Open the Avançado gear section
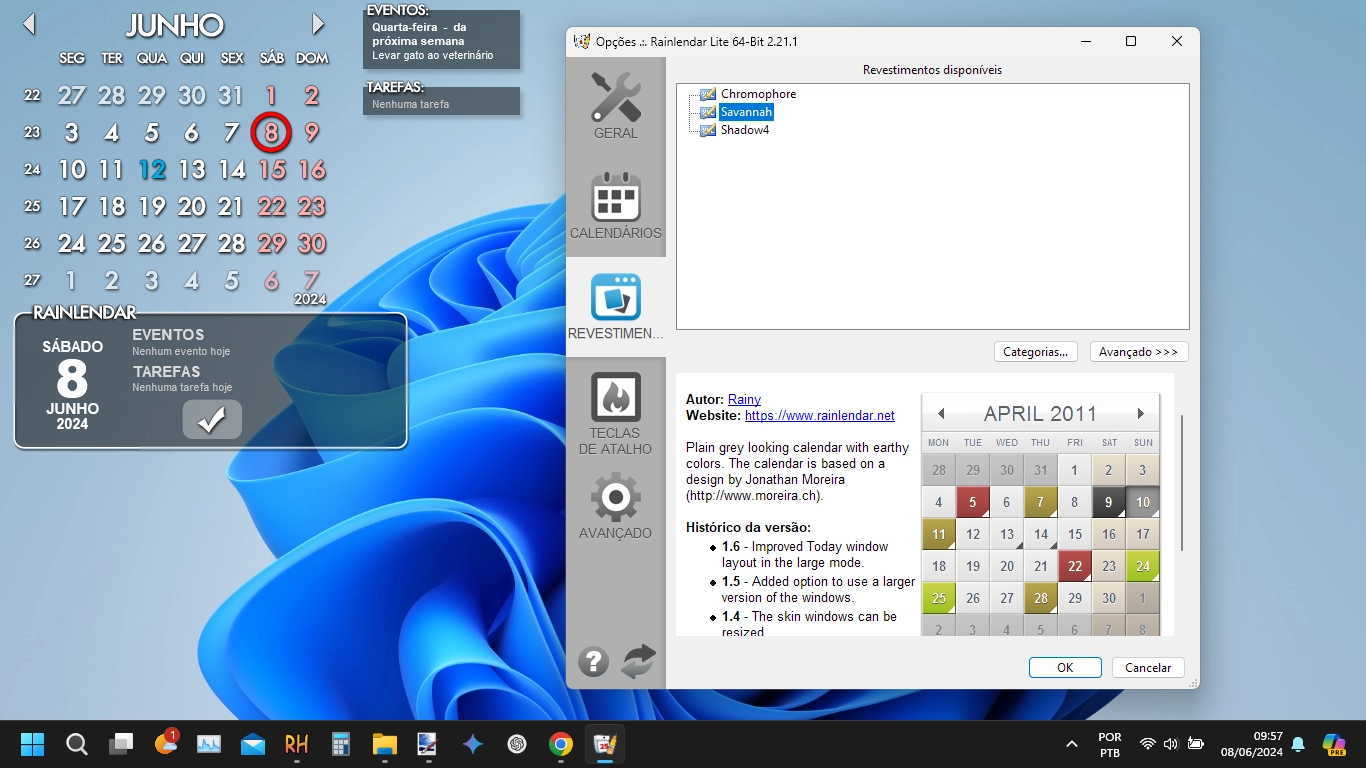The image size is (1366, 768). [615, 506]
